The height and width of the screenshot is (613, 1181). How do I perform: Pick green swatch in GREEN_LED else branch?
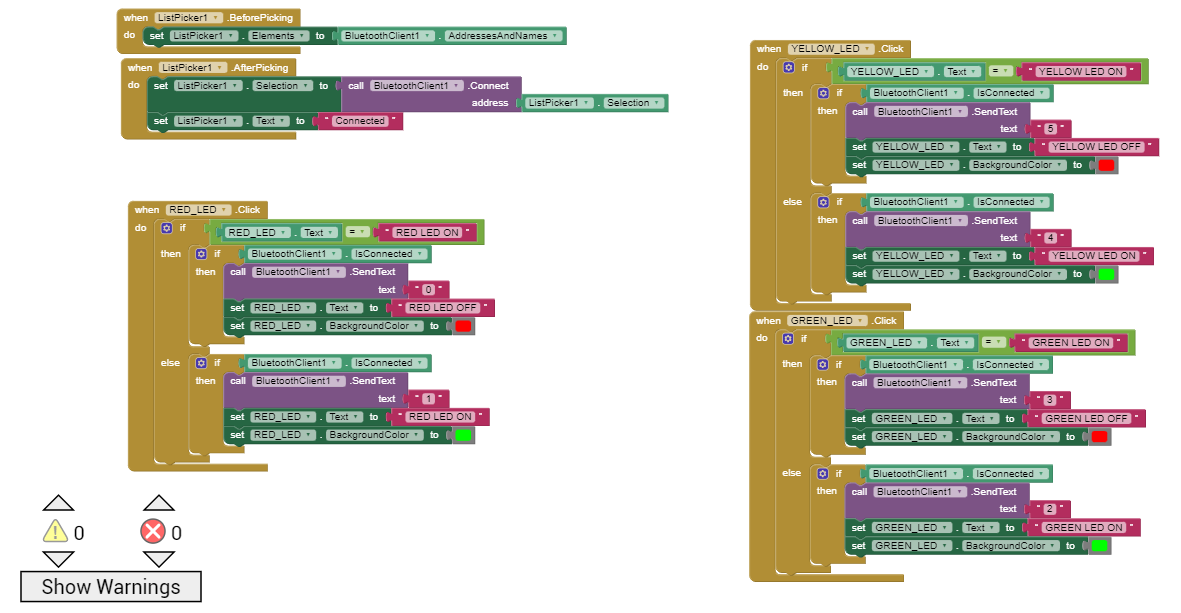point(1100,546)
